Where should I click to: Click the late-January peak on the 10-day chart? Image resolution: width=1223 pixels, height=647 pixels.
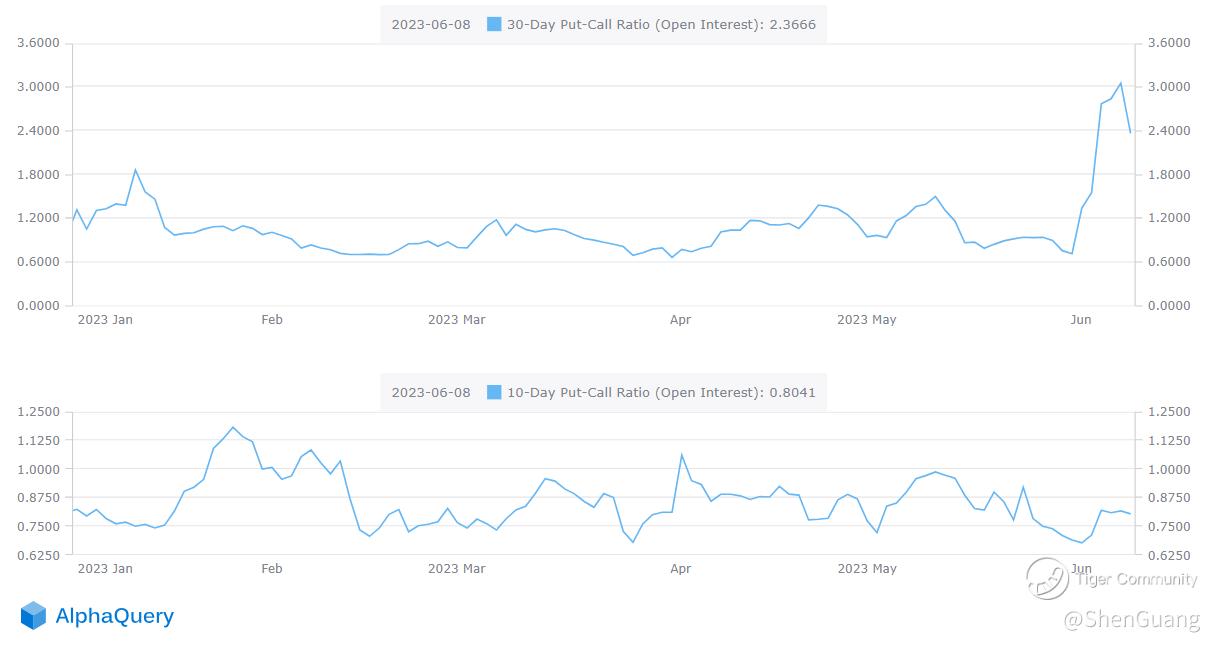point(233,428)
